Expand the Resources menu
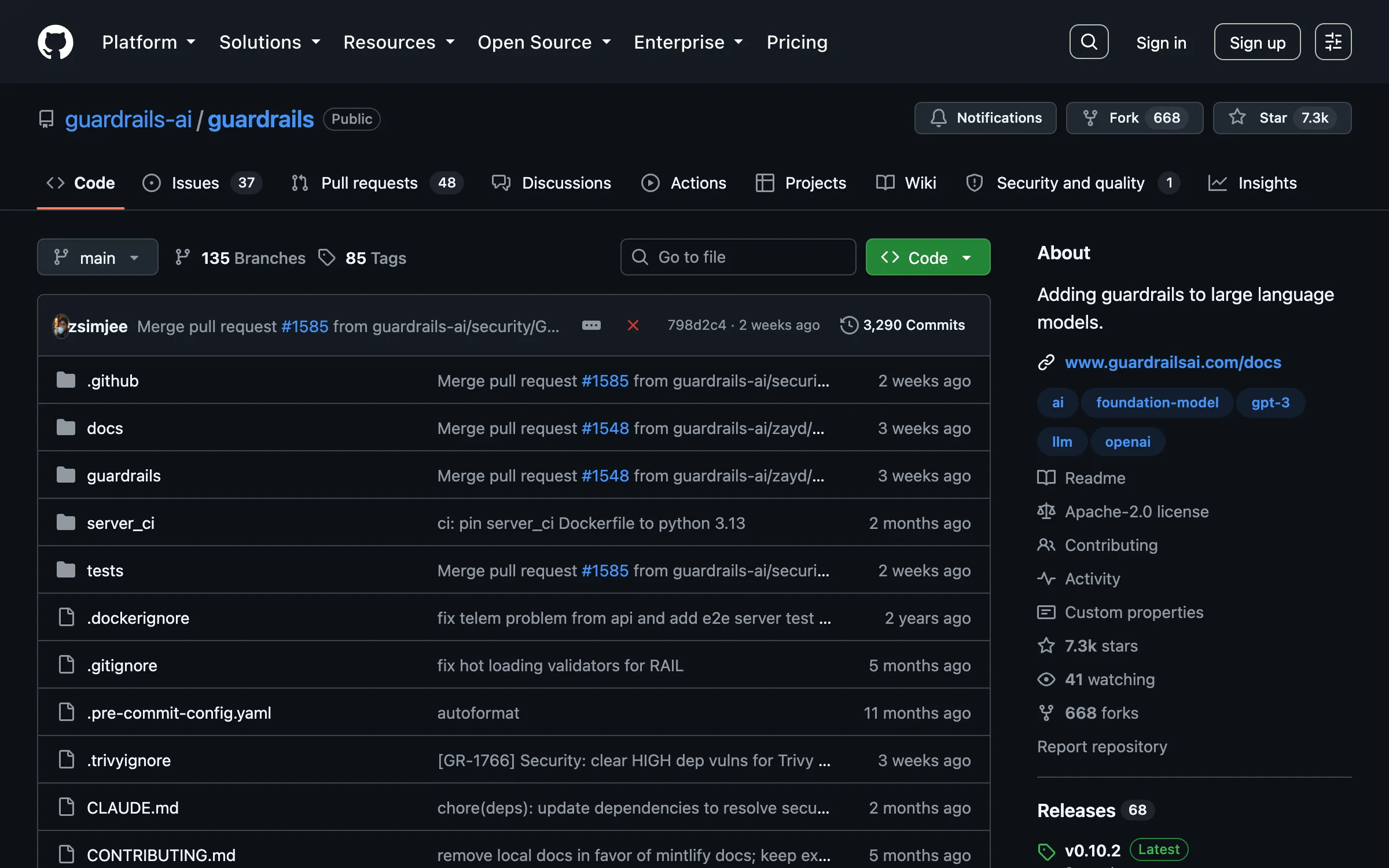This screenshot has height=868, width=1389. [x=399, y=42]
